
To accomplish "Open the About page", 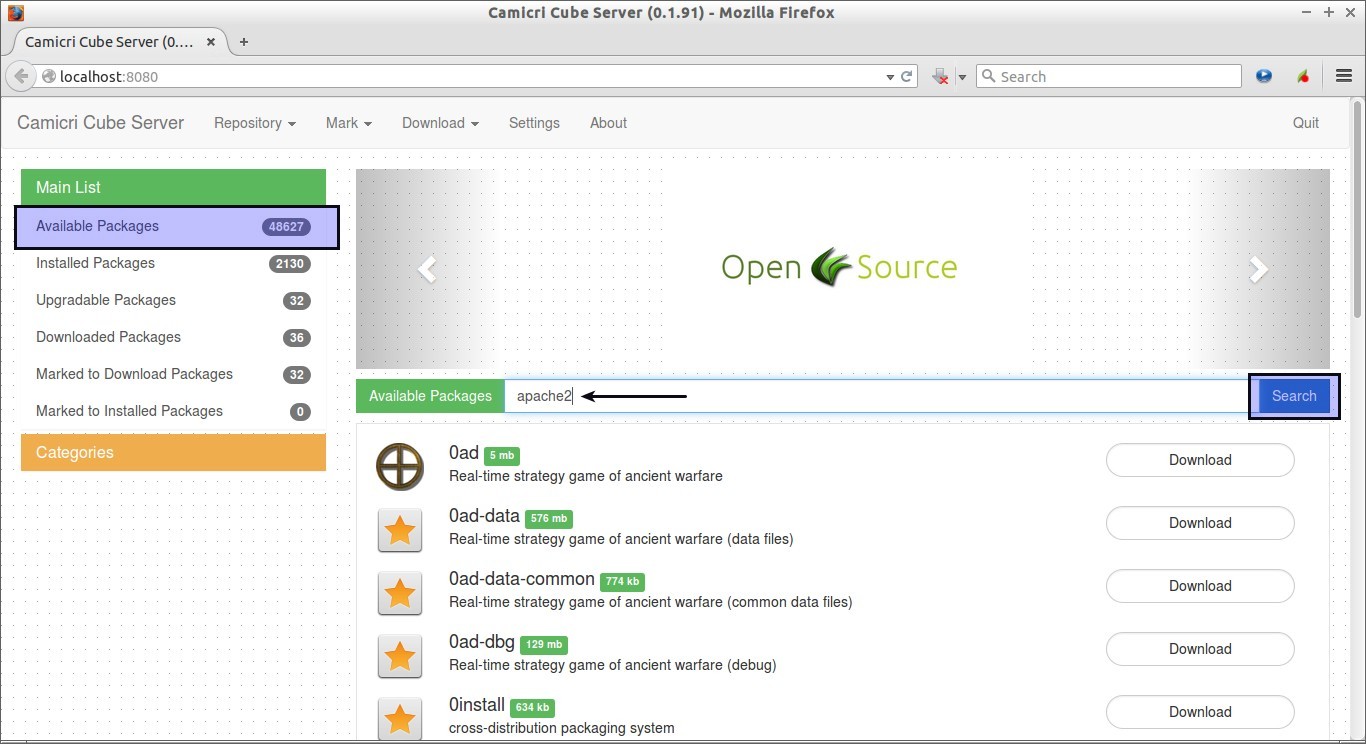I will tap(608, 123).
